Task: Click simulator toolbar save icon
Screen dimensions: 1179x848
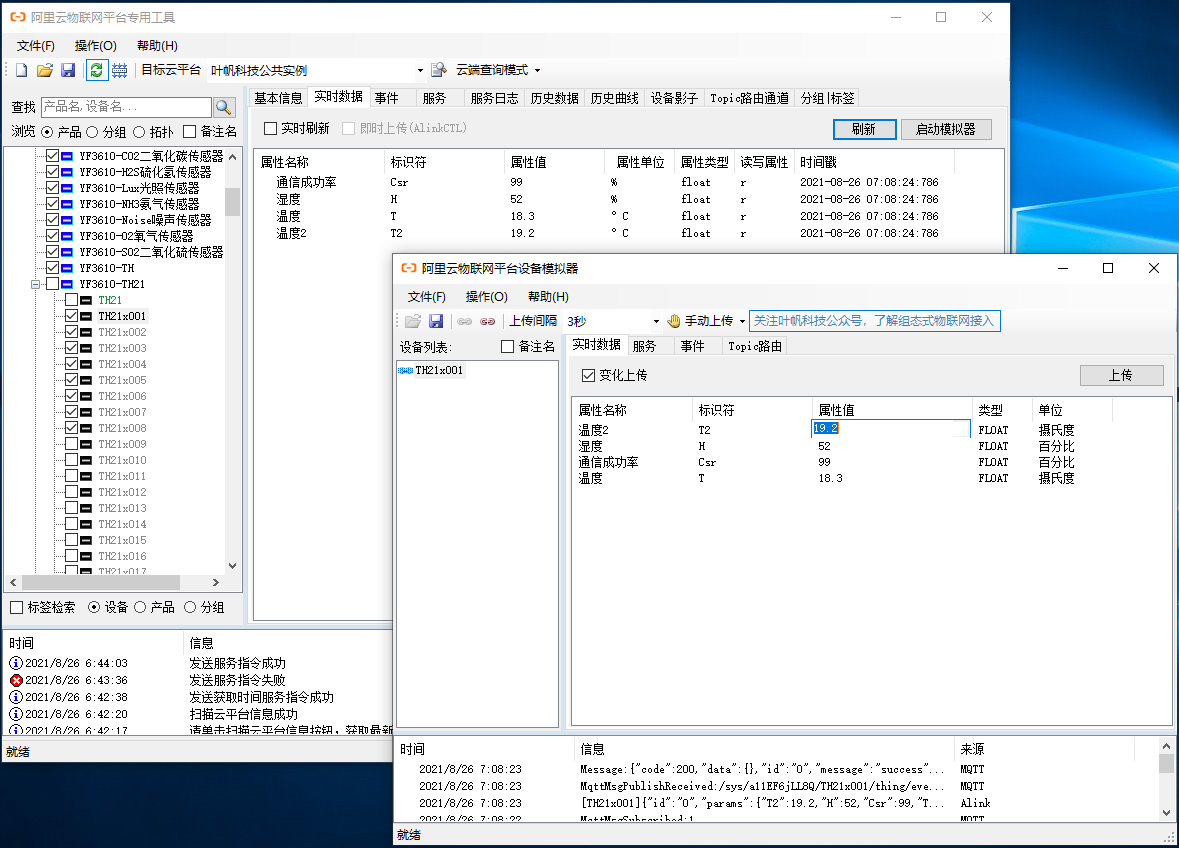Action: (435, 321)
